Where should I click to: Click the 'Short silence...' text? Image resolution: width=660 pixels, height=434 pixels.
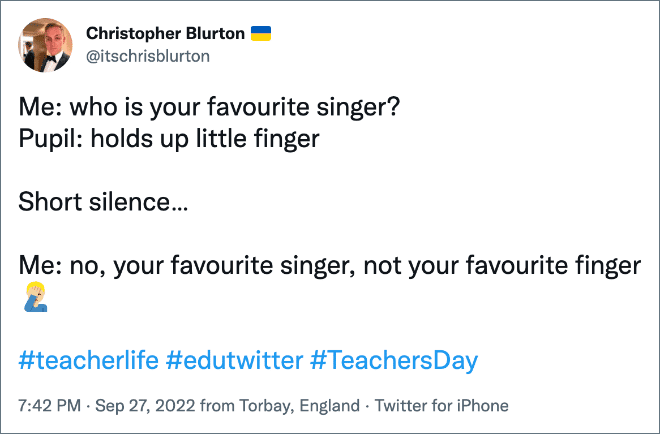(103, 201)
